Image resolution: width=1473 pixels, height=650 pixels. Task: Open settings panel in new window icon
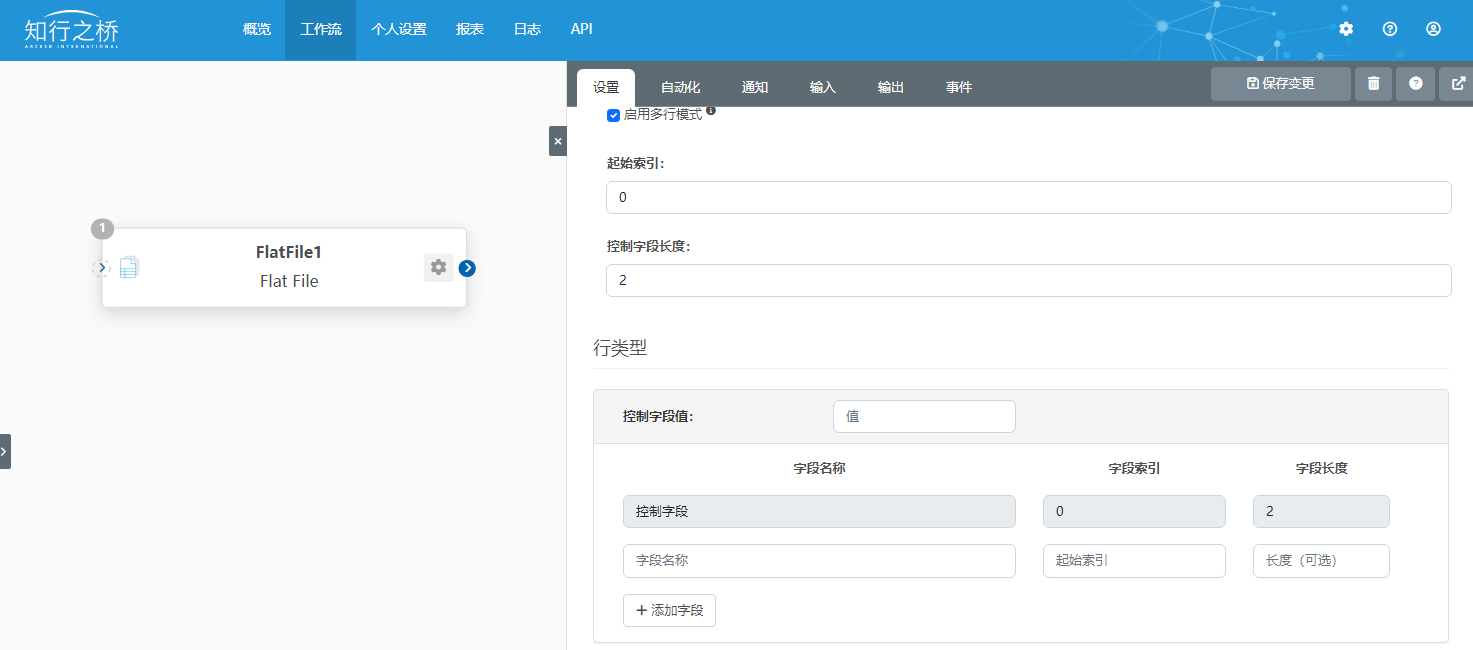(x=1458, y=84)
